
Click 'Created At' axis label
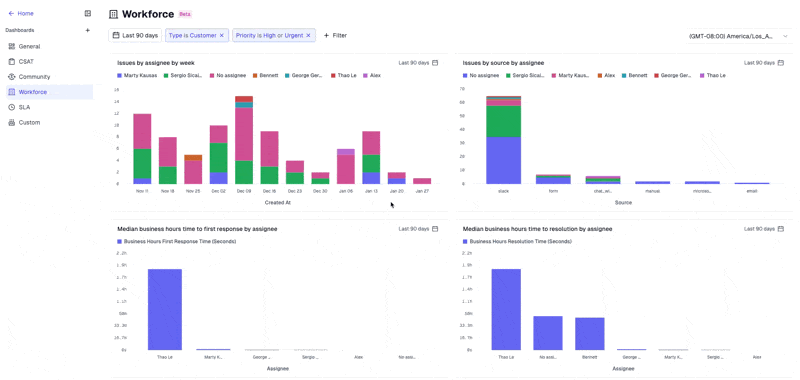tap(278, 202)
